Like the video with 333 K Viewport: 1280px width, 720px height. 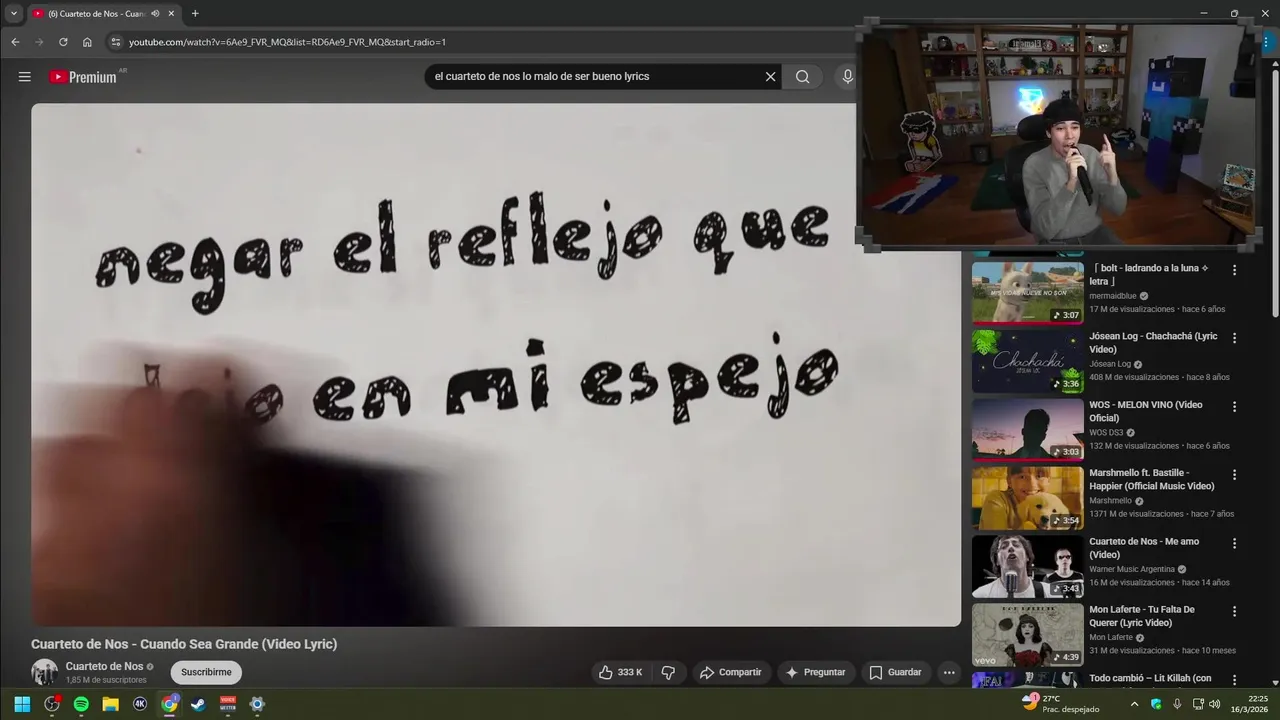tap(620, 672)
